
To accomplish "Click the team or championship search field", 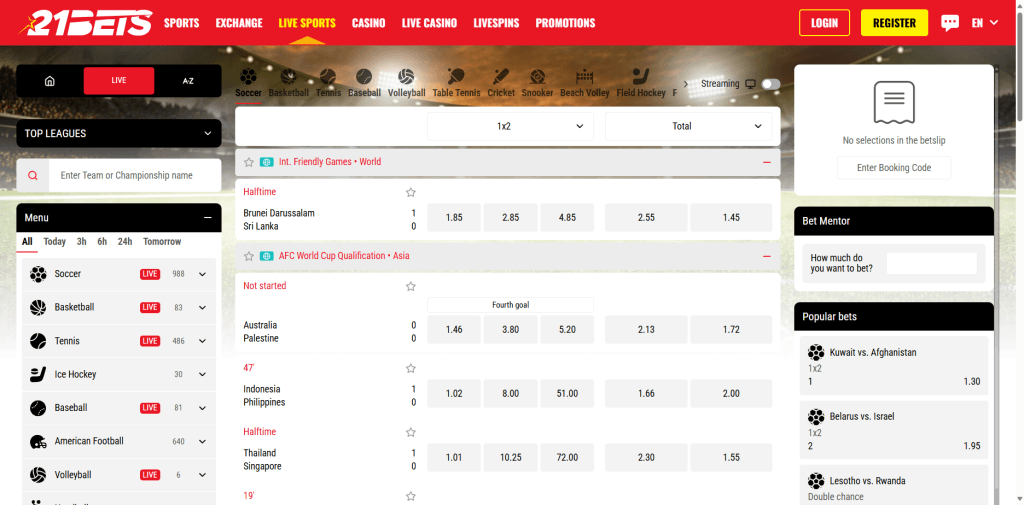I will pos(135,176).
